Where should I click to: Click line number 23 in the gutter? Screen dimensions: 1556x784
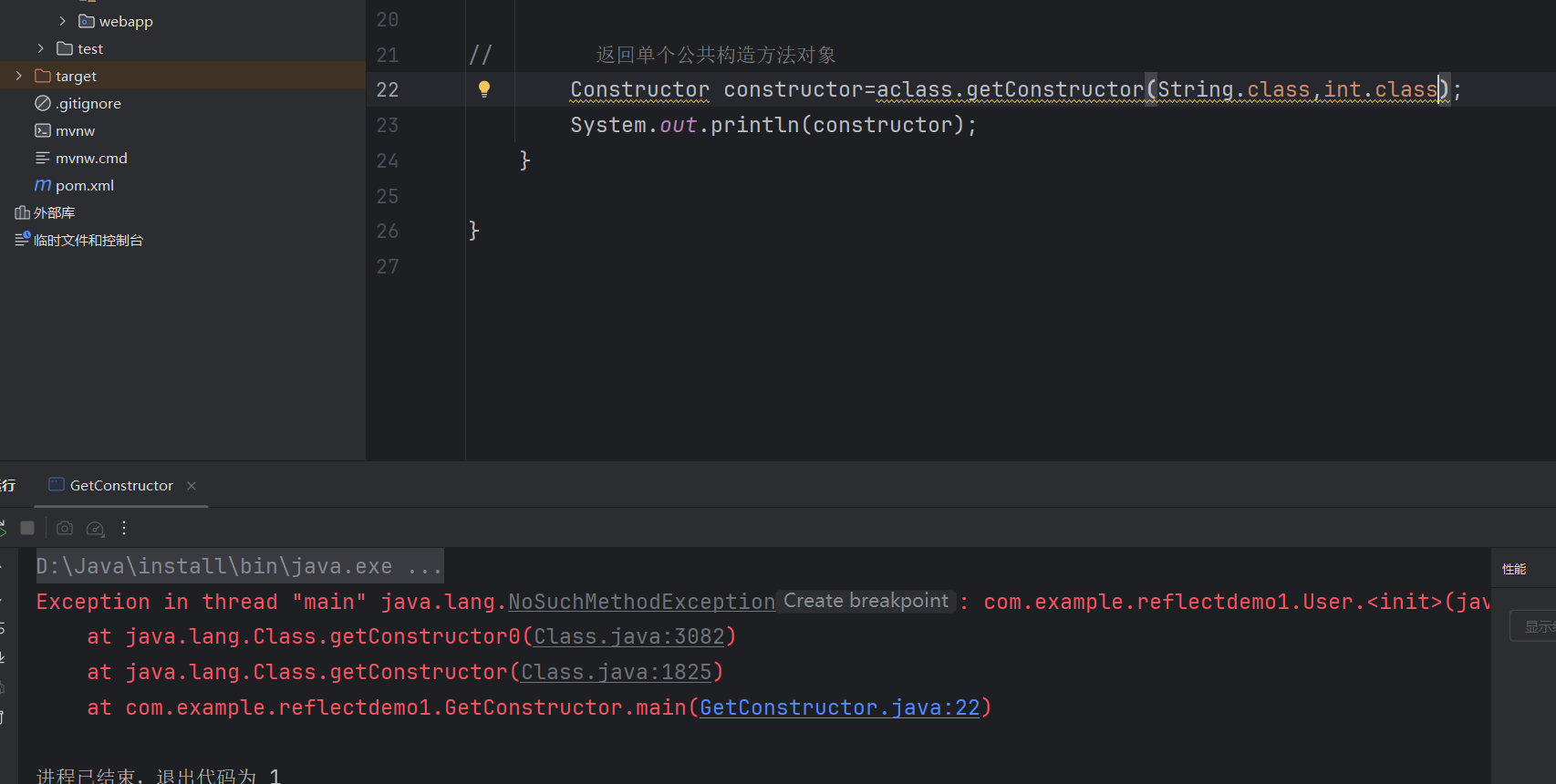tap(388, 125)
